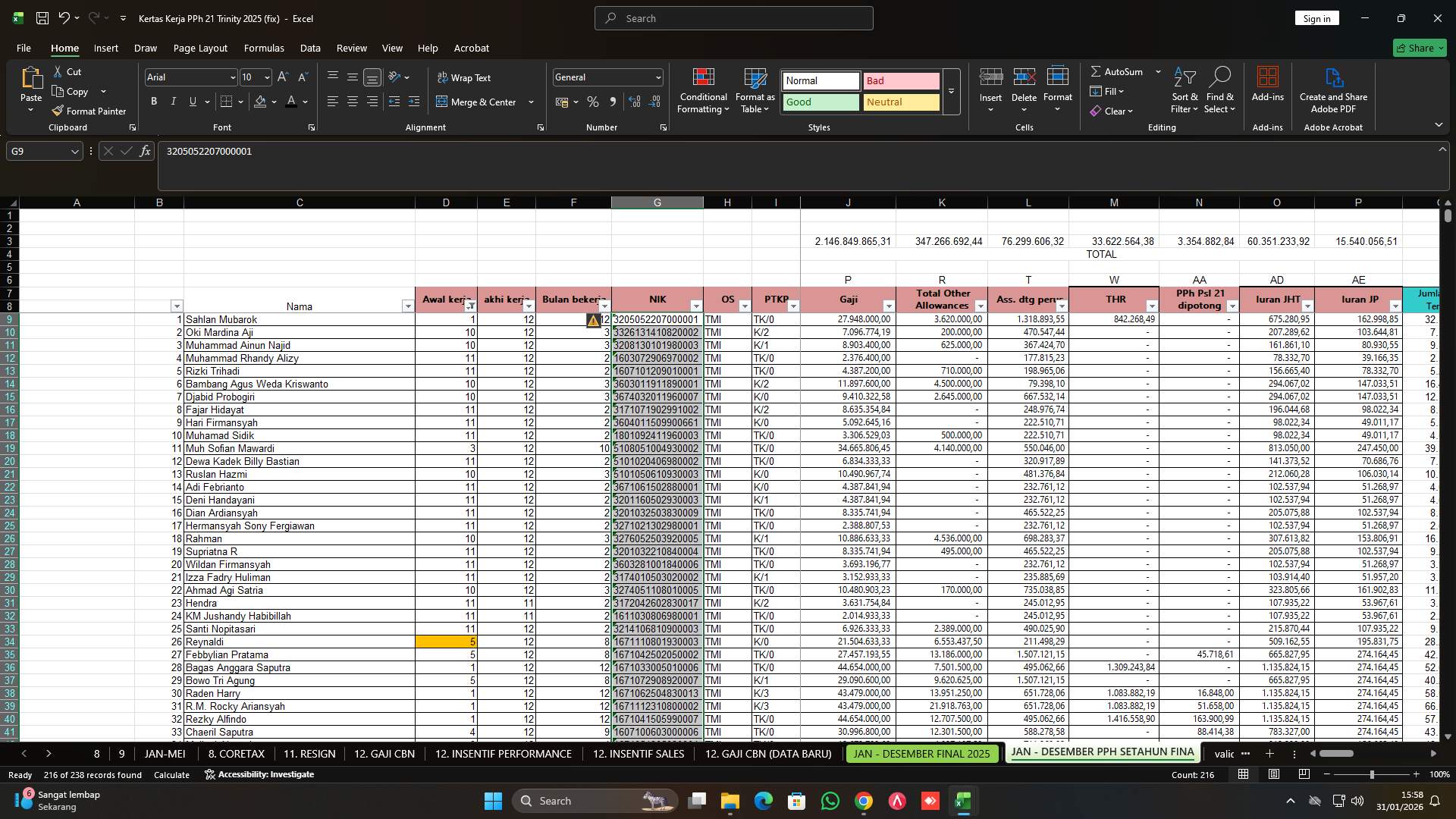This screenshot has width=1456, height=819.
Task: Click Increase Decimal in the Number group
Action: pos(635,101)
